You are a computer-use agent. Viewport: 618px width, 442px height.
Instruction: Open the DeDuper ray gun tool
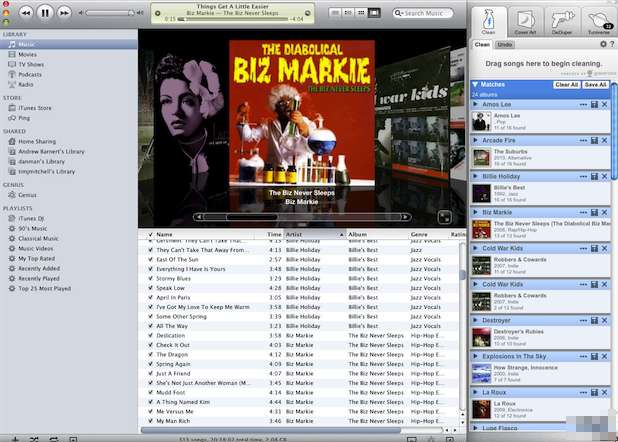(x=562, y=22)
